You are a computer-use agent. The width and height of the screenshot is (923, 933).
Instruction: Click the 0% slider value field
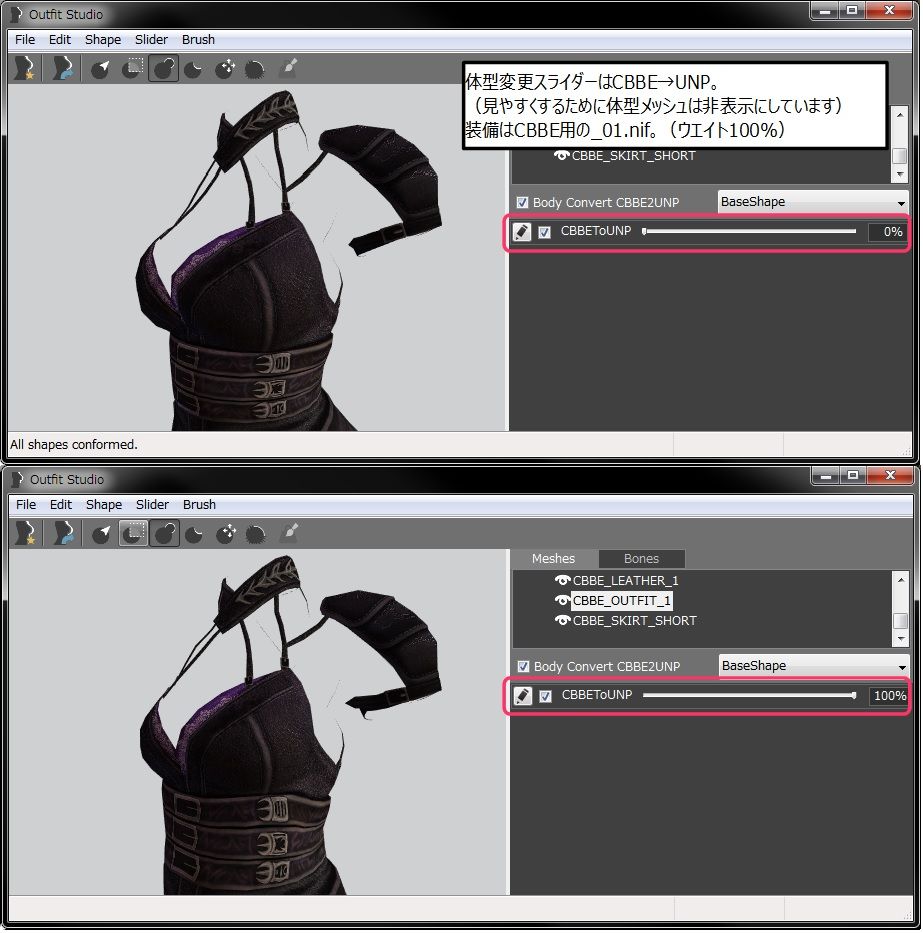coord(887,233)
